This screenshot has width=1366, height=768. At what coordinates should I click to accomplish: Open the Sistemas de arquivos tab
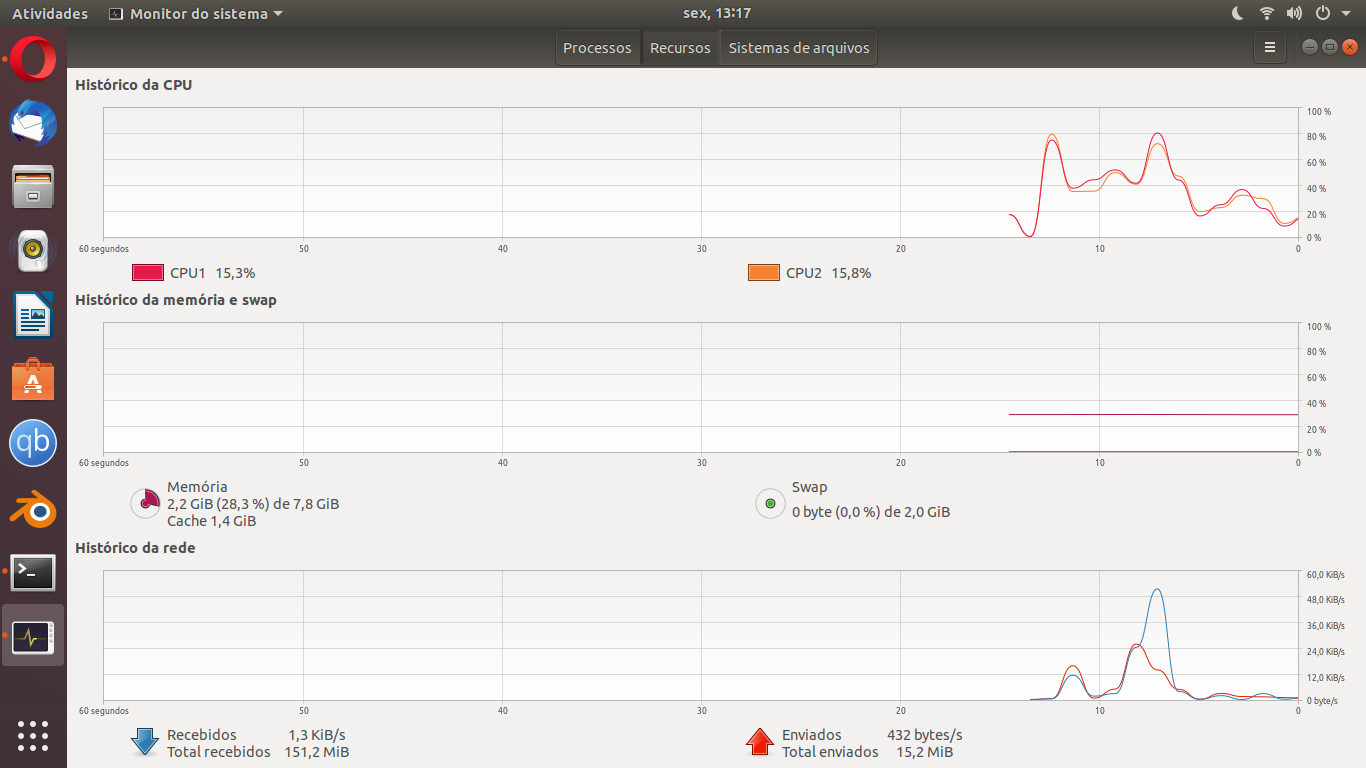point(799,48)
